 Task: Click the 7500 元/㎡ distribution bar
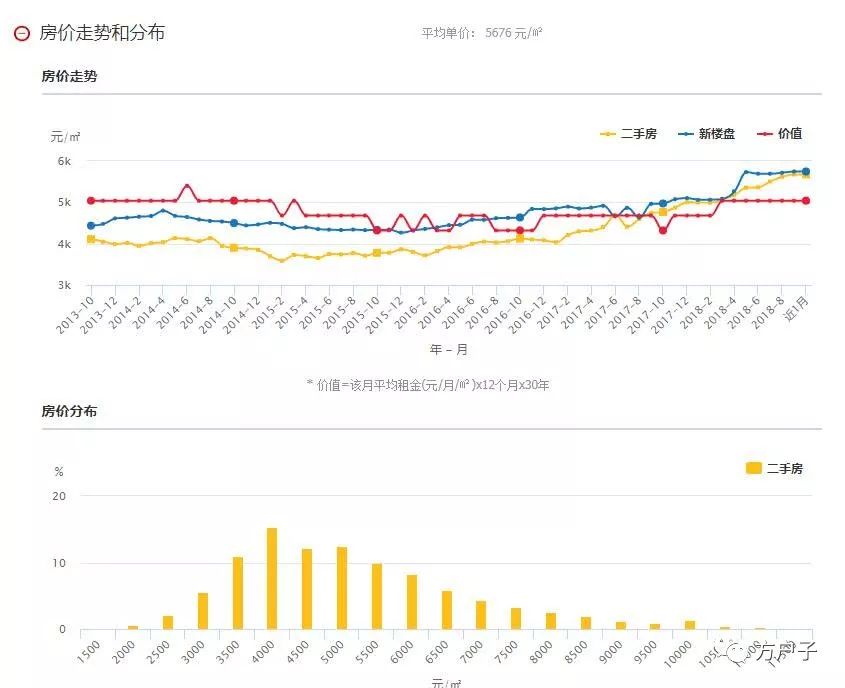(x=516, y=618)
